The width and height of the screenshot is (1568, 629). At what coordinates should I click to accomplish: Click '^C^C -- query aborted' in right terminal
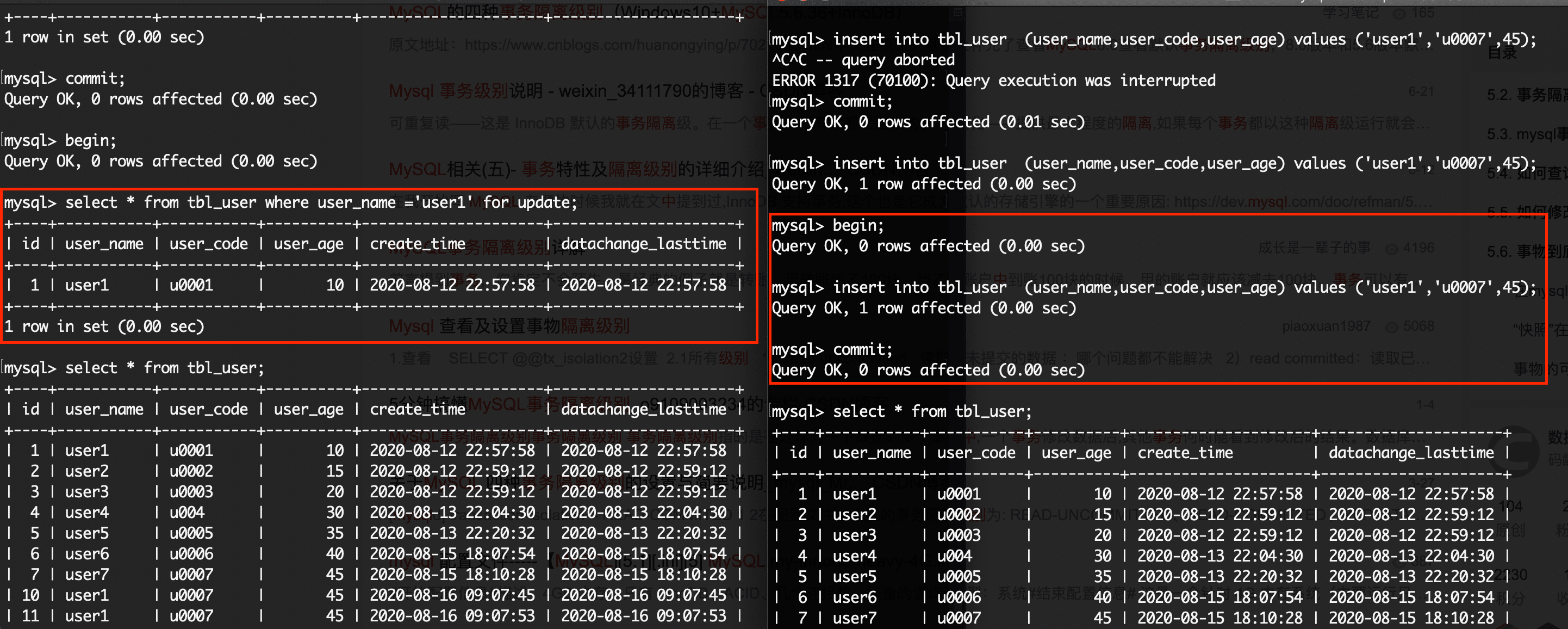pos(863,60)
